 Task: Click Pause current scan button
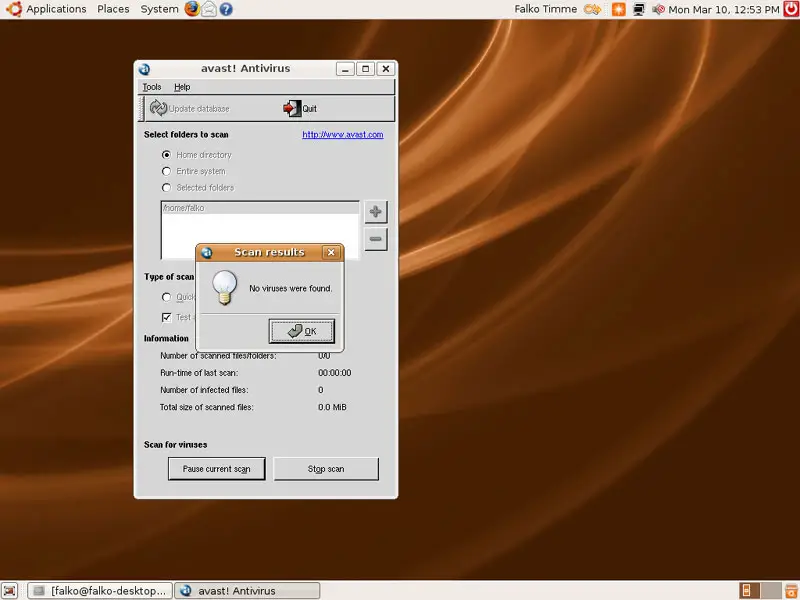(x=216, y=469)
